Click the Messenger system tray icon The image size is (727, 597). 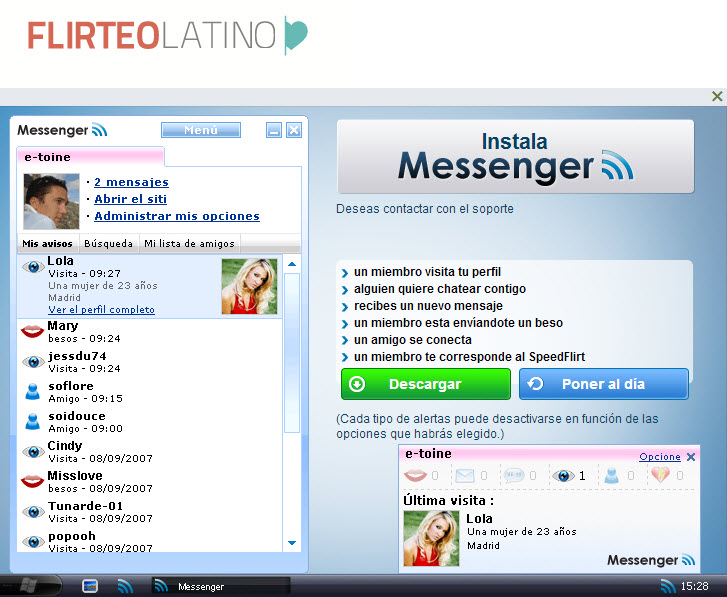pyautogui.click(x=668, y=586)
